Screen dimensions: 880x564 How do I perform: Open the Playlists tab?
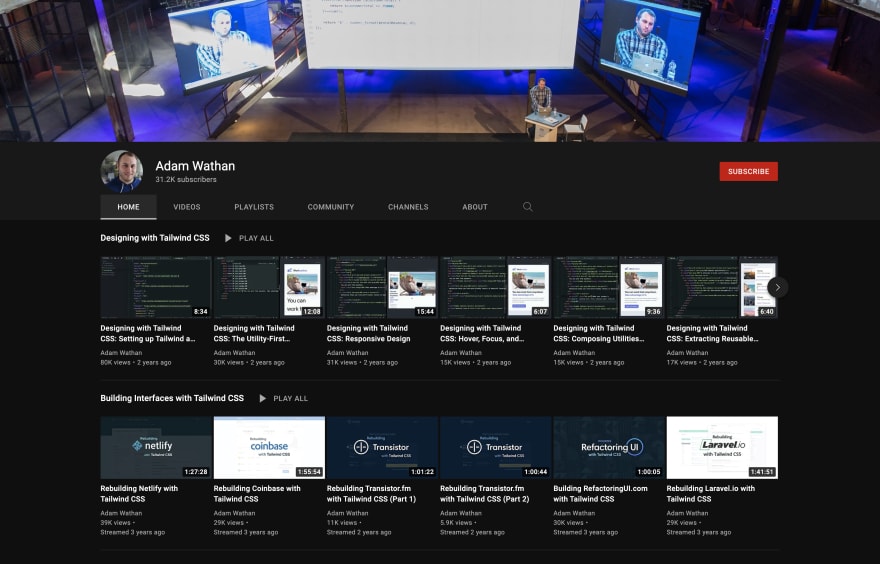[254, 207]
